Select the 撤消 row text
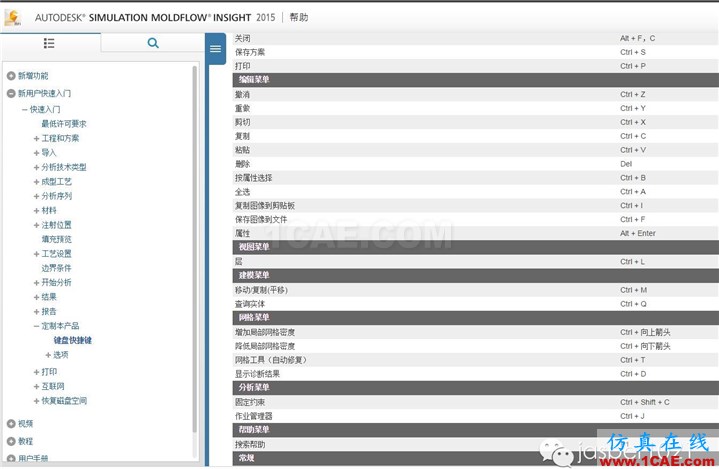 243,94
